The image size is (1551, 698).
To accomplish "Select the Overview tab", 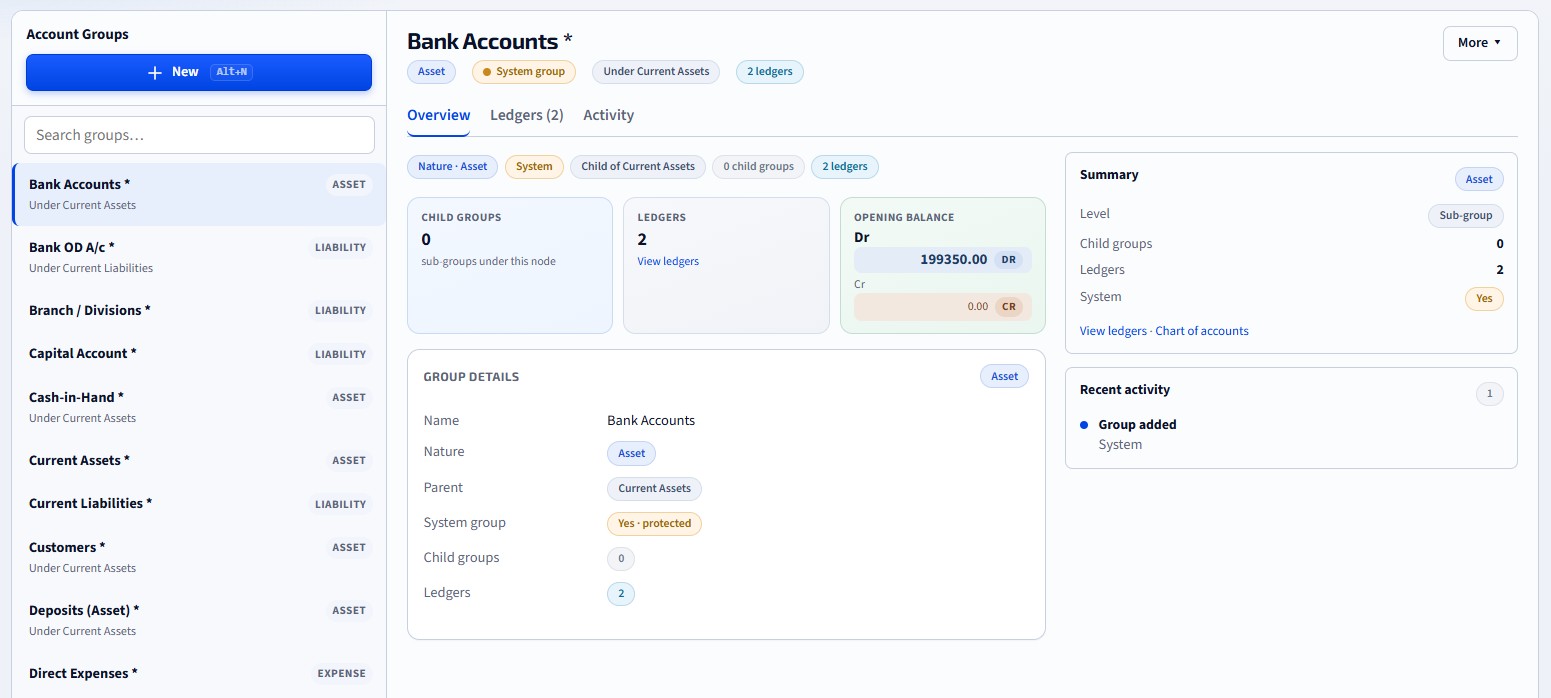I will [x=439, y=115].
